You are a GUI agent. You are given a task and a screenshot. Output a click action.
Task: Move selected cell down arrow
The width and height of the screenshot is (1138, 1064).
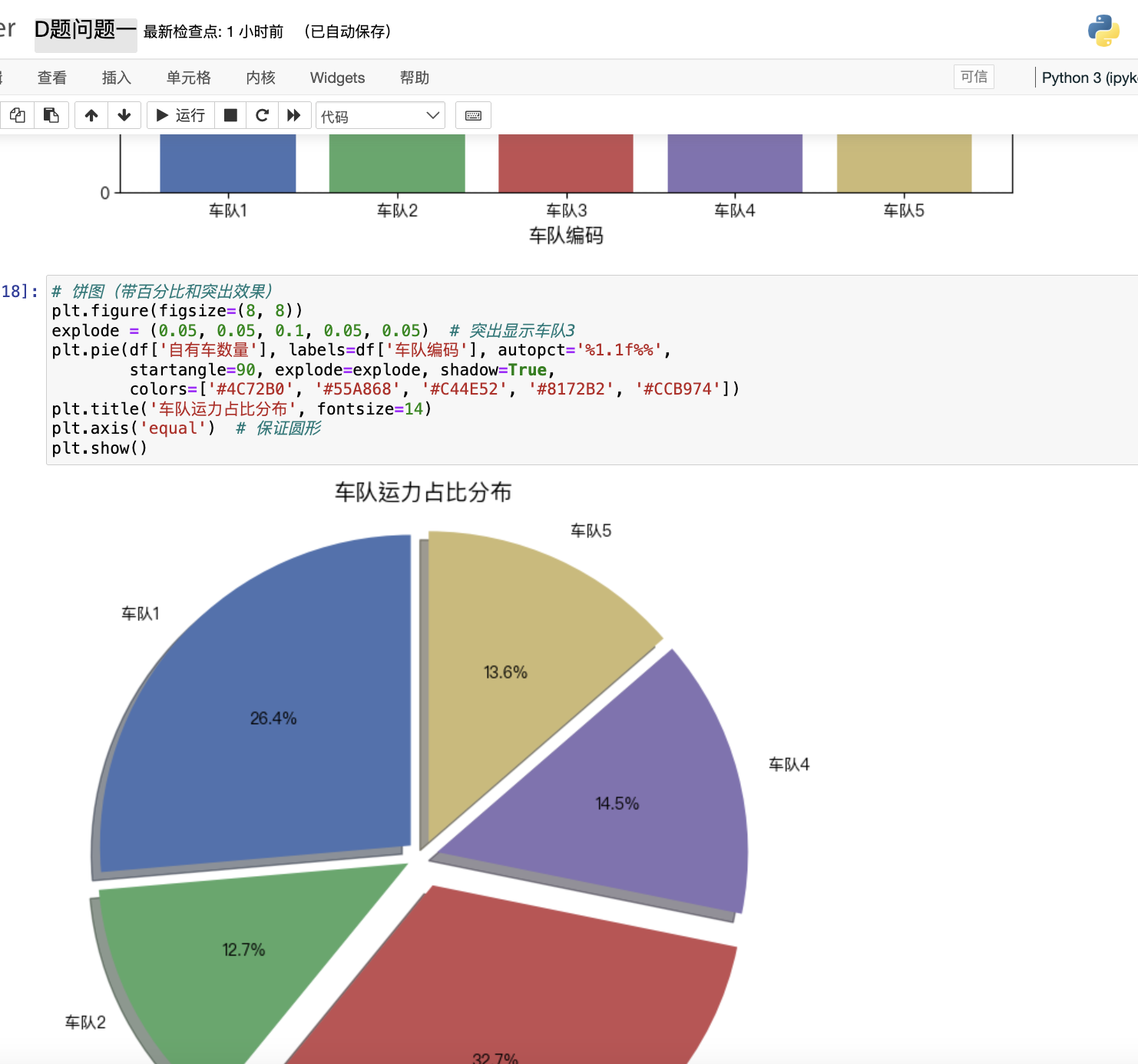point(124,115)
